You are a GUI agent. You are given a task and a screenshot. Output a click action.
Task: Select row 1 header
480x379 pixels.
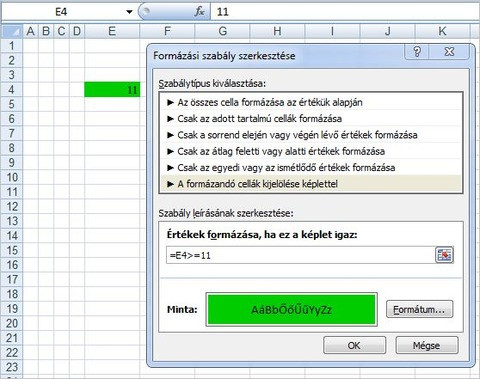12,46
